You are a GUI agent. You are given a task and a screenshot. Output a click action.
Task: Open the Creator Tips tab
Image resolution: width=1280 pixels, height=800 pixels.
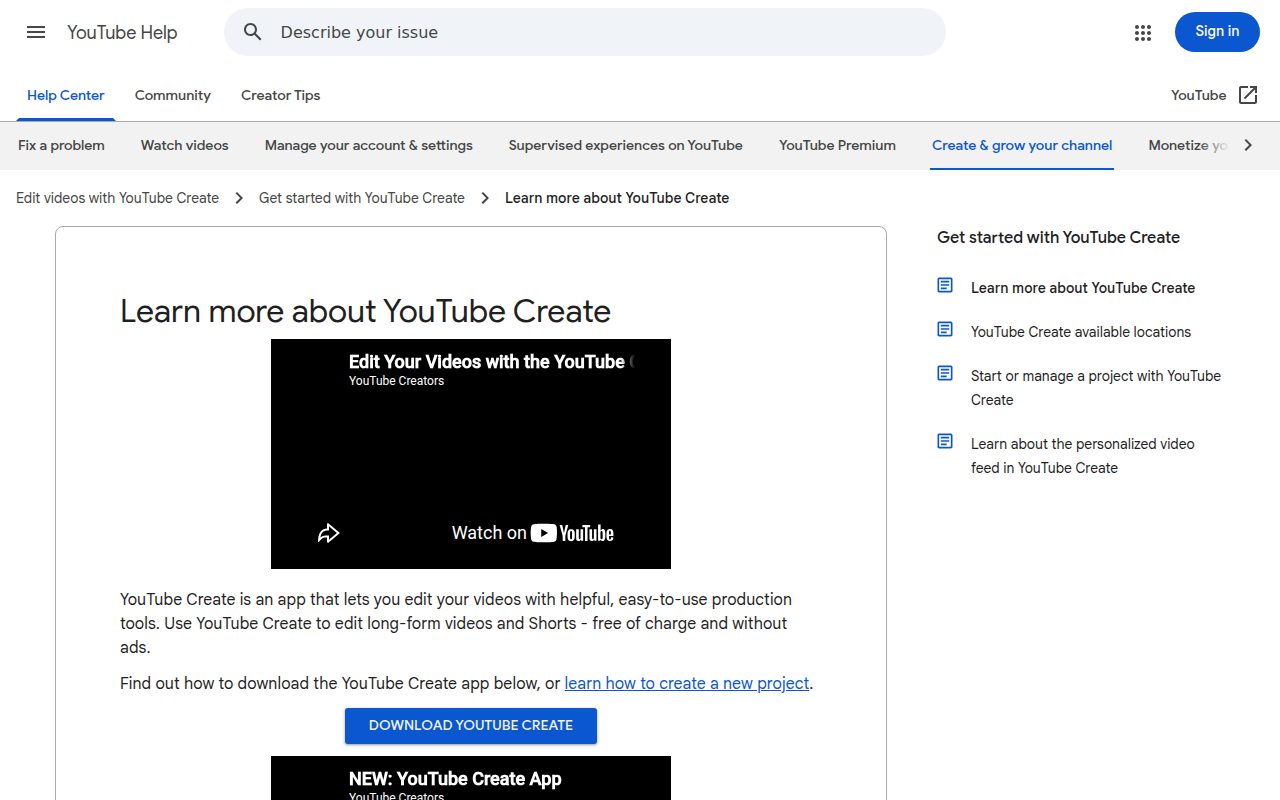(281, 95)
